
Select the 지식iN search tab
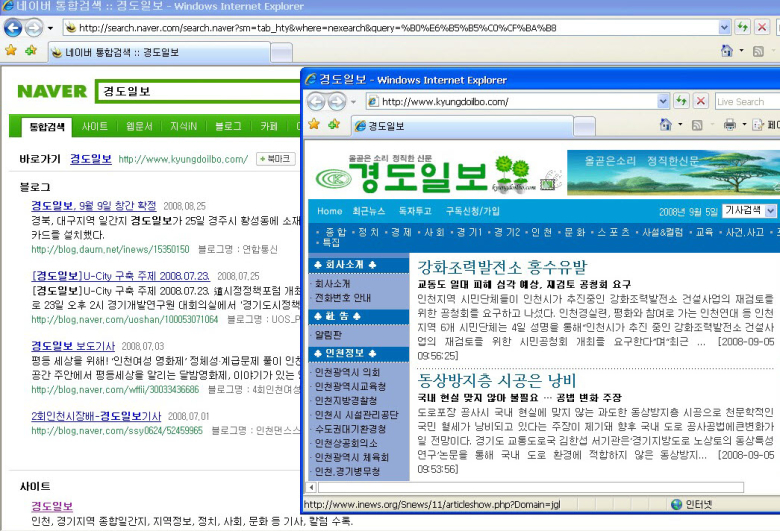183,126
